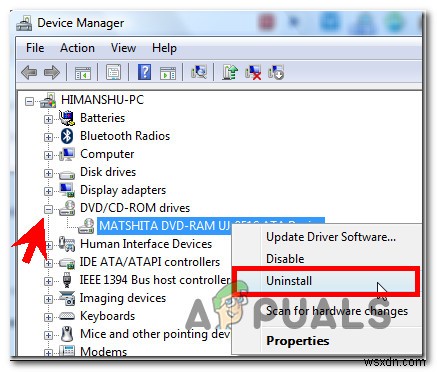Click the Mice and other pointing devices icon

pyautogui.click(x=67, y=334)
